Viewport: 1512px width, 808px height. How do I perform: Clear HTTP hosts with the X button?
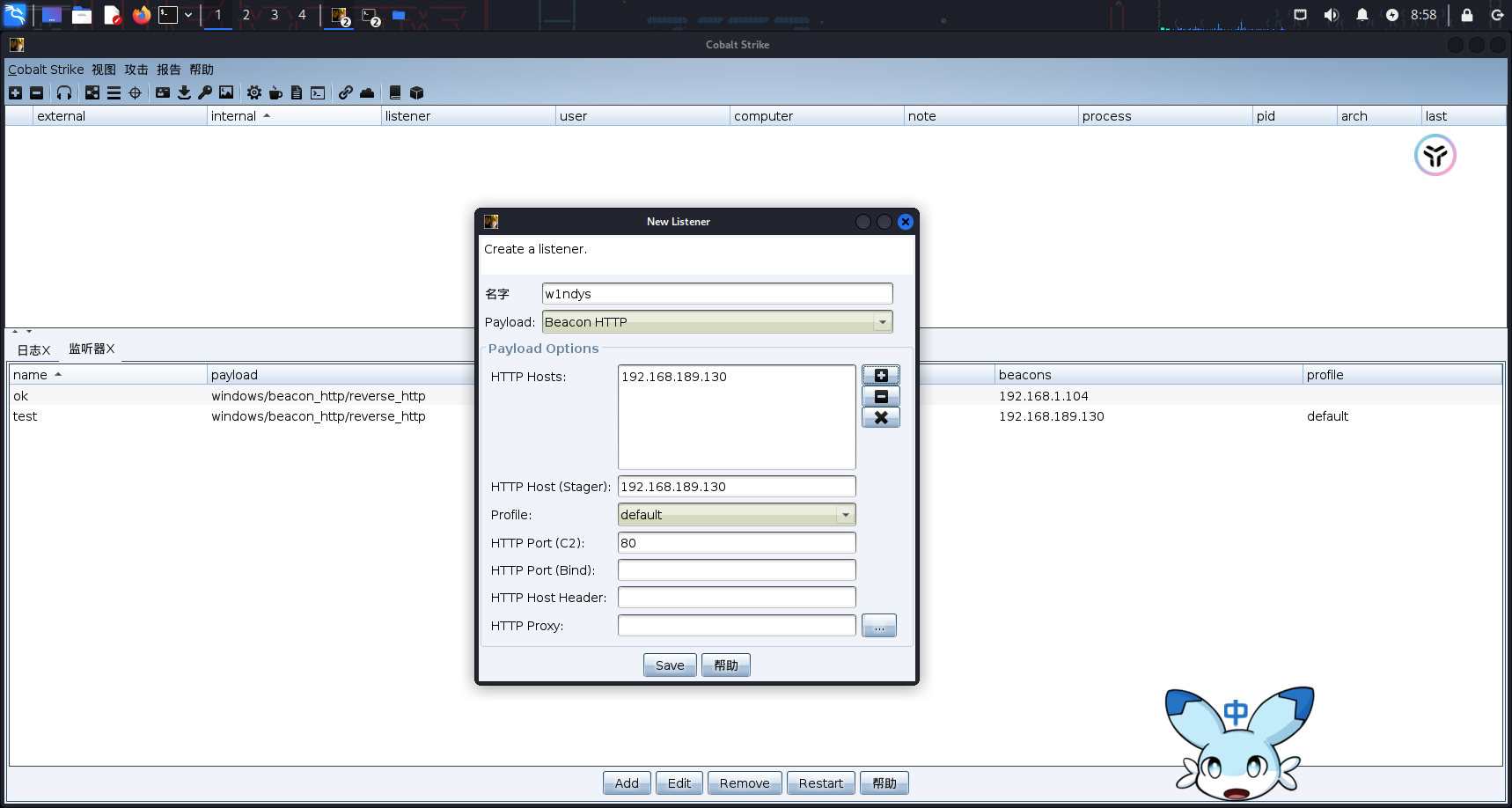(880, 418)
